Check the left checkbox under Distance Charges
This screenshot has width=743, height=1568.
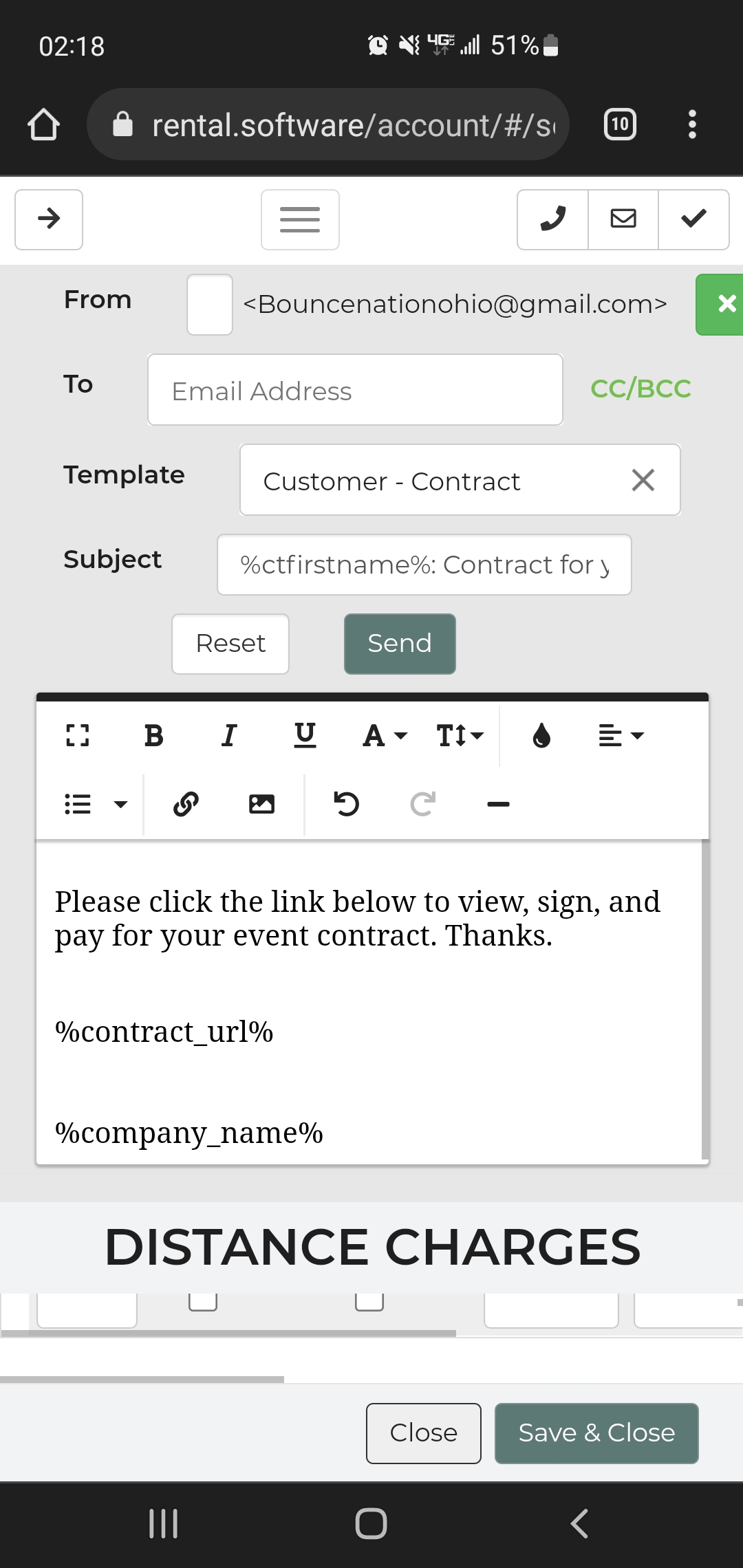203,1301
